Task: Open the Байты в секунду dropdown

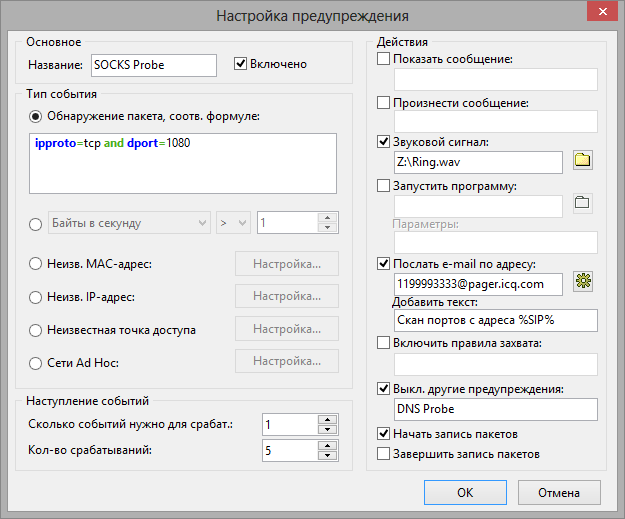Action: [130, 223]
